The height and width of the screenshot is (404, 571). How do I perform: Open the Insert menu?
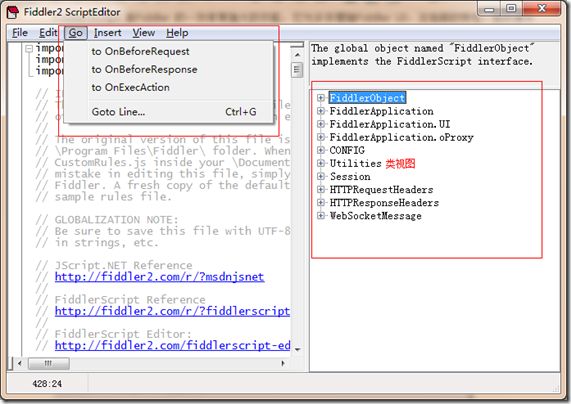point(107,33)
